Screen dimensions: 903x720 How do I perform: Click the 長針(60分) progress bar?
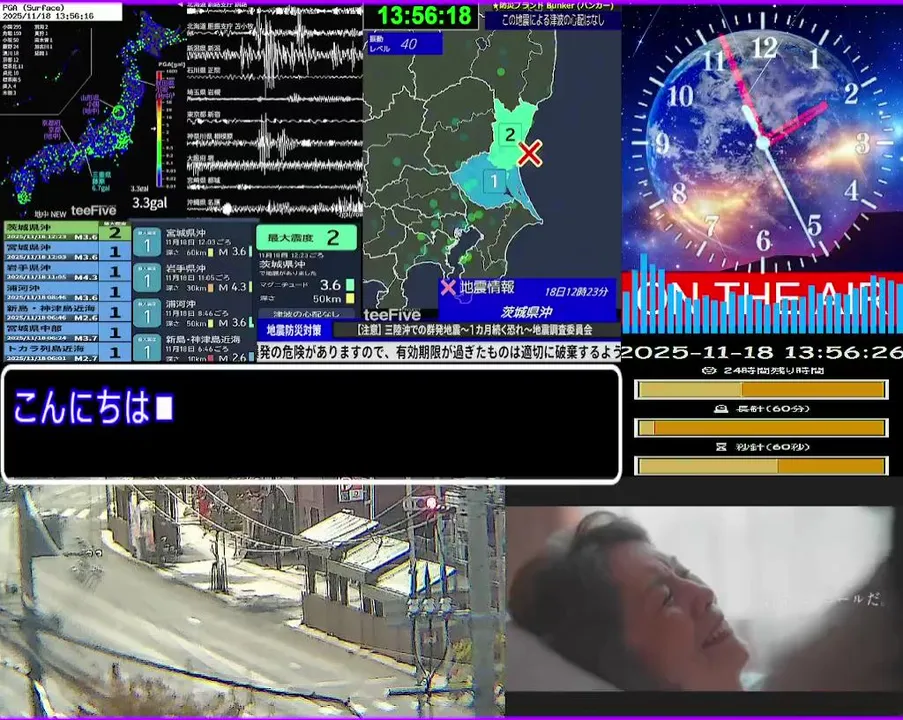pyautogui.click(x=761, y=428)
